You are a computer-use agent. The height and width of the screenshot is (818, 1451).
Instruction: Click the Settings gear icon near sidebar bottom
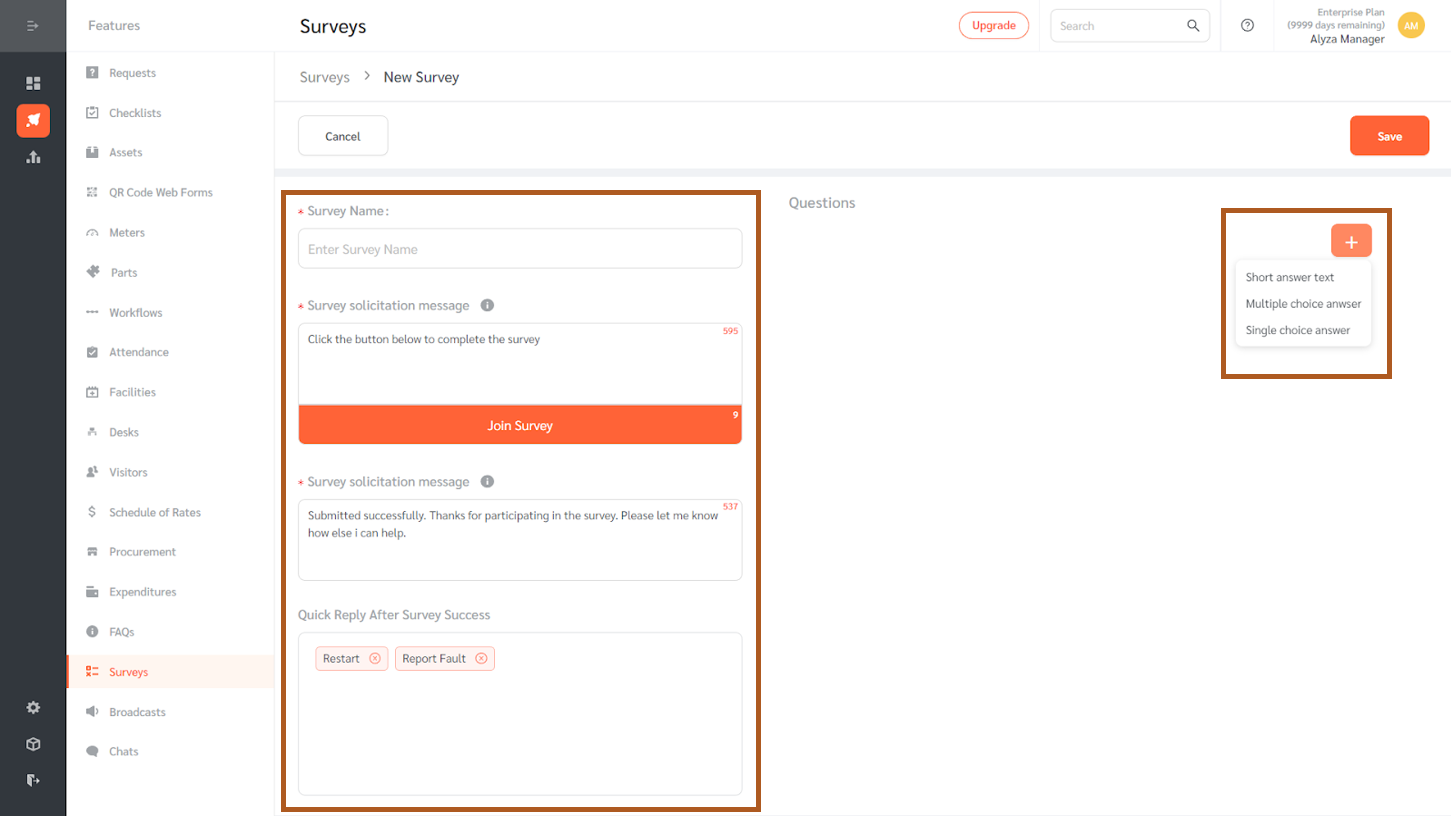33,707
